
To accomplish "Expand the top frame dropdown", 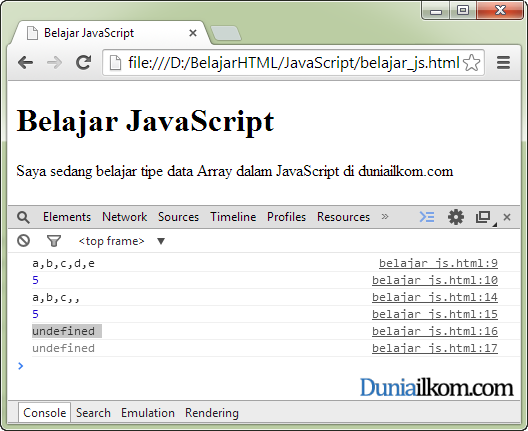I will tap(161, 241).
